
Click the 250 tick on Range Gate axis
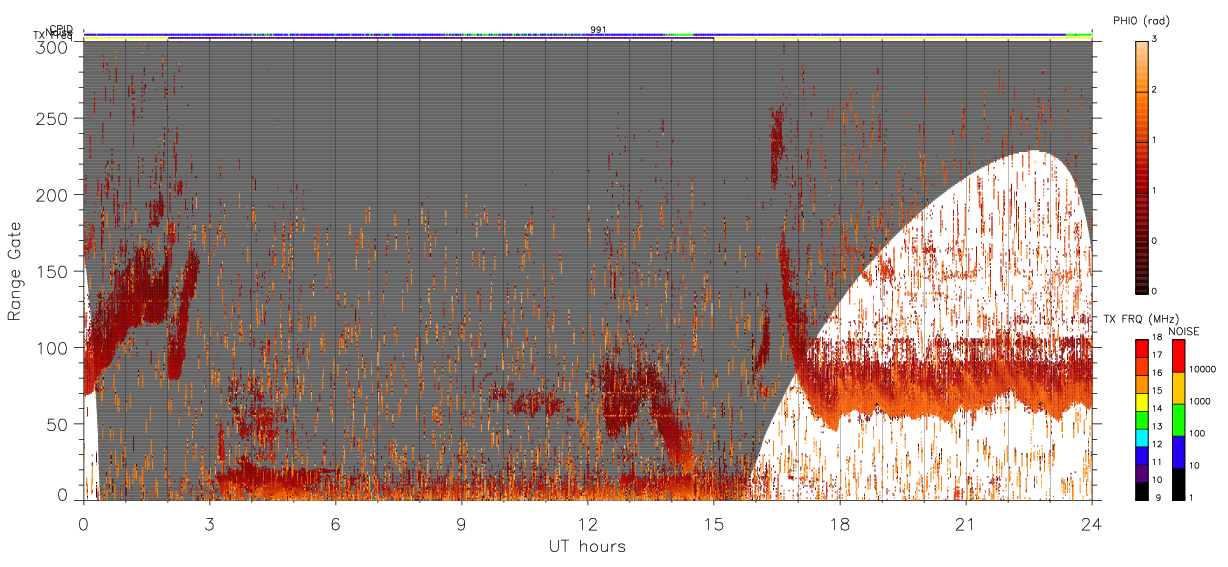point(53,118)
